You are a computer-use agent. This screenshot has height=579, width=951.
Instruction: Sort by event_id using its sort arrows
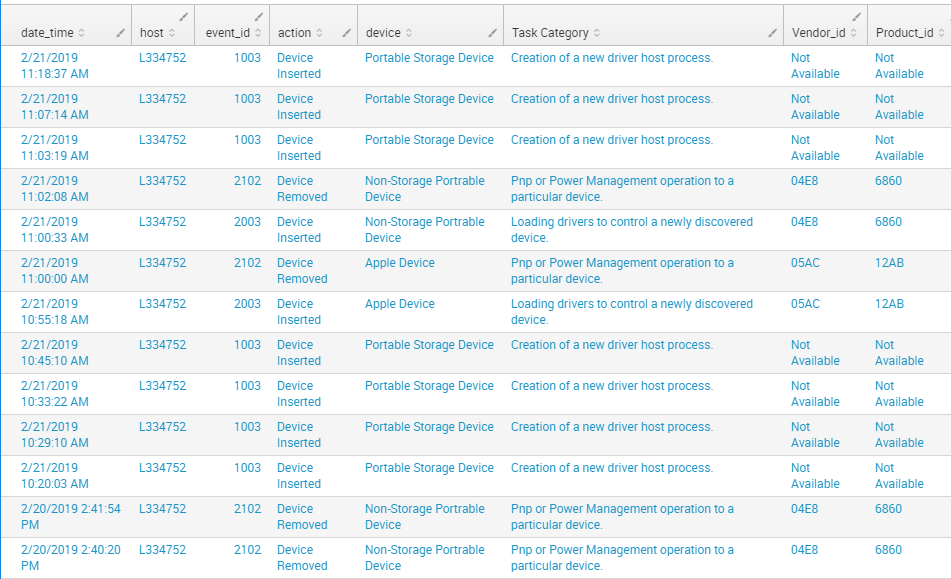[x=258, y=33]
